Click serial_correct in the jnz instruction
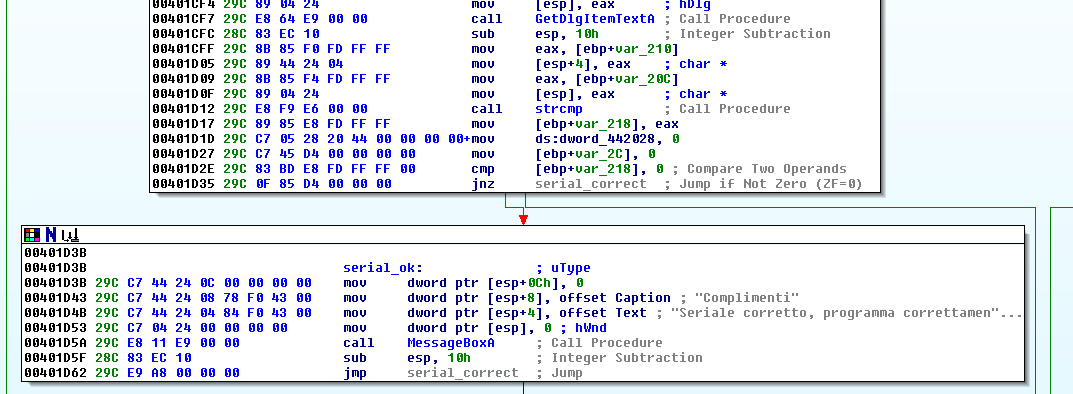Viewport: 1073px width, 394px height. point(591,184)
